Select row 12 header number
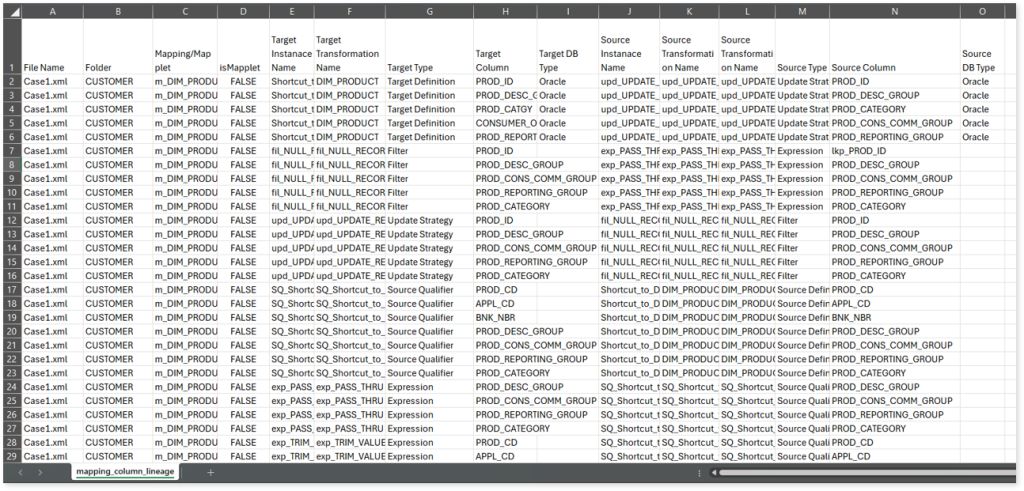Viewport: 1024px width, 491px height. pyautogui.click(x=12, y=220)
